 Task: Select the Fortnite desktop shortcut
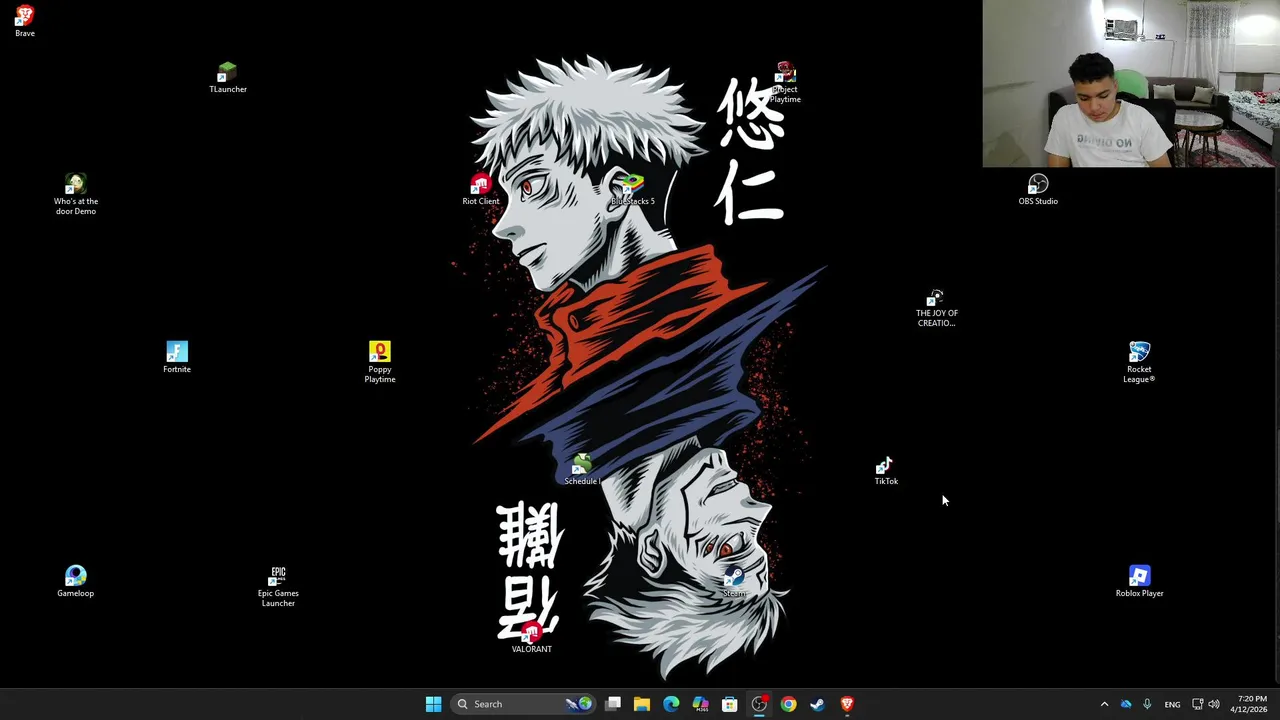(177, 358)
